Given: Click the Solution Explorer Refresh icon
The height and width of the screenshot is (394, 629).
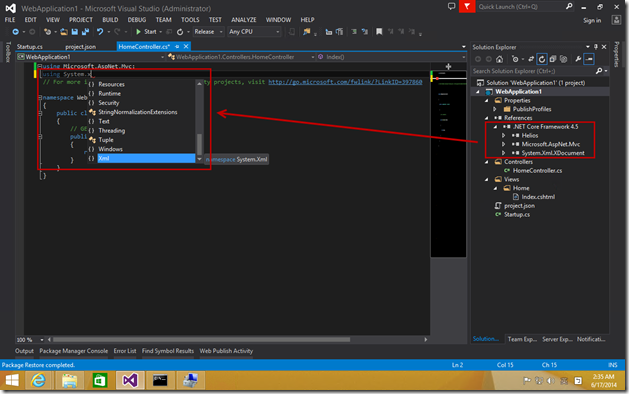Looking at the screenshot, I should tap(542, 59).
